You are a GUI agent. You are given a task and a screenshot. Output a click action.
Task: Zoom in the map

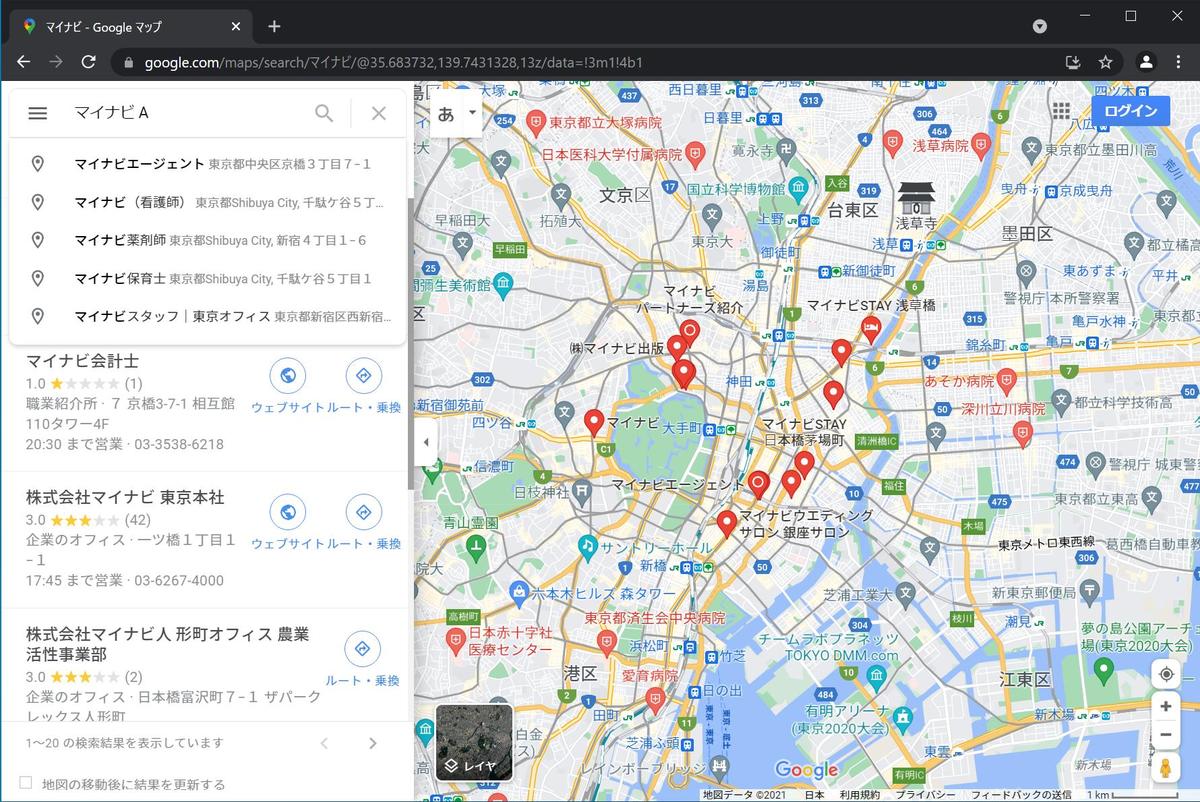pyautogui.click(x=1166, y=706)
